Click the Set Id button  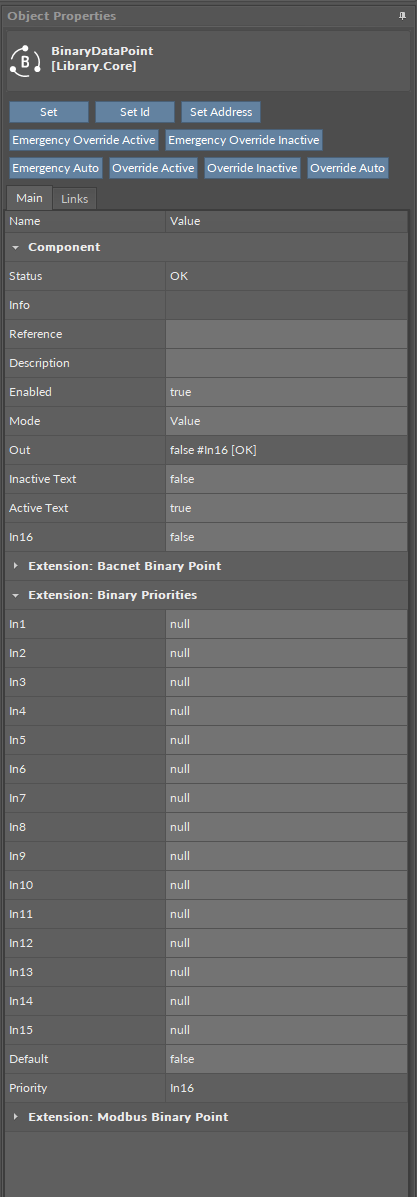[135, 112]
